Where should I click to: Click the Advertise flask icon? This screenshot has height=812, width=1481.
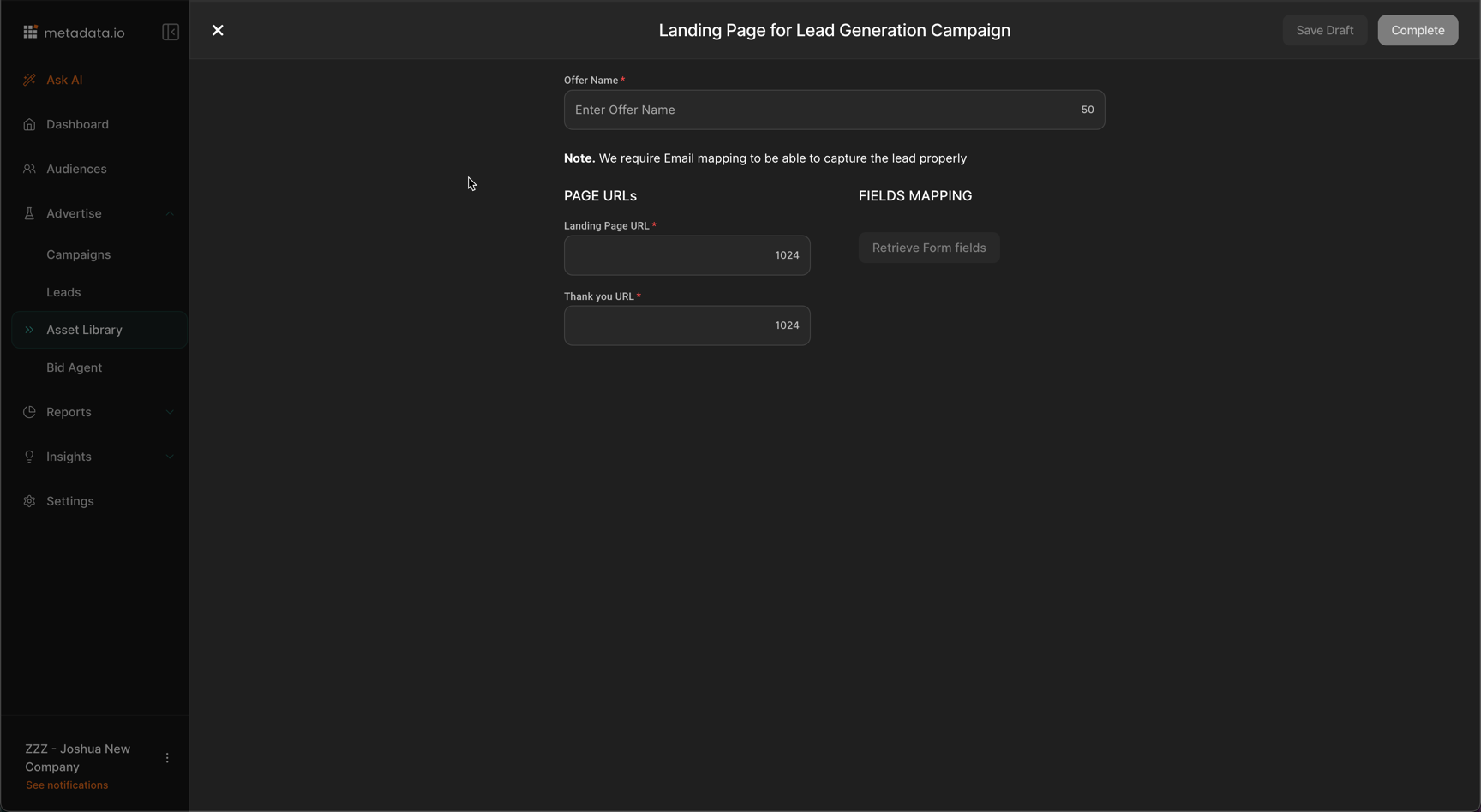pyautogui.click(x=29, y=213)
